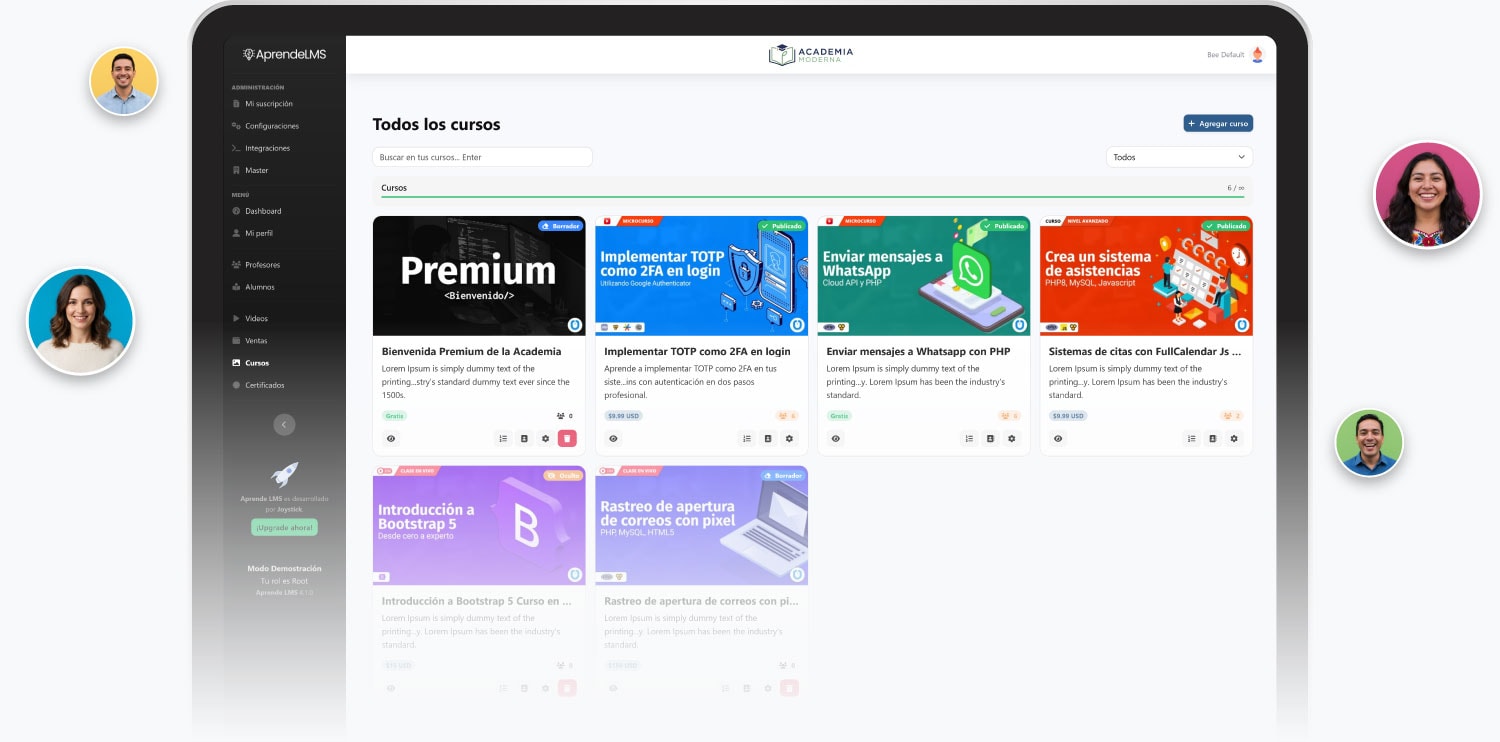
Task: Open lessons list icon for Bienvenida Premium course
Action: click(x=502, y=438)
